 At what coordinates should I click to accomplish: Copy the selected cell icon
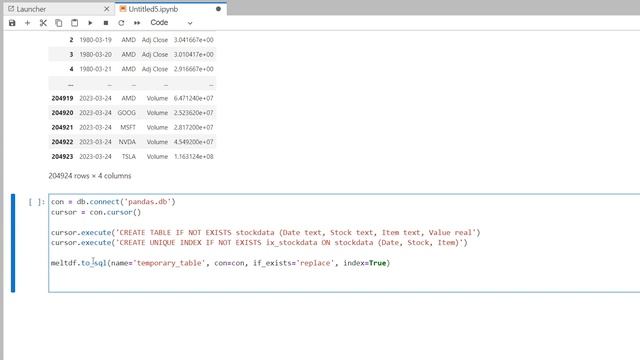[x=59, y=23]
